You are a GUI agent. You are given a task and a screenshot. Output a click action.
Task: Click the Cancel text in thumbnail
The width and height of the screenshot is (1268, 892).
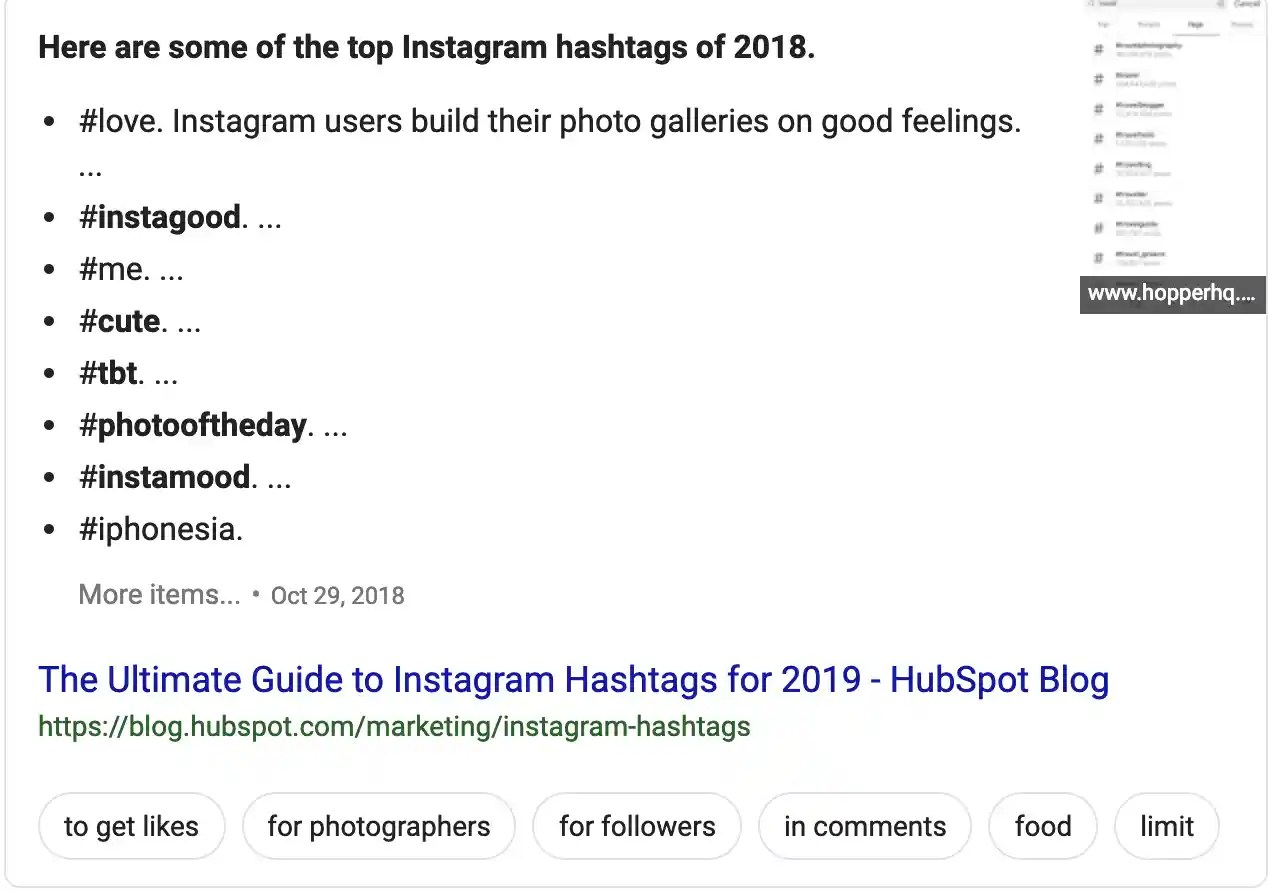(1246, 4)
